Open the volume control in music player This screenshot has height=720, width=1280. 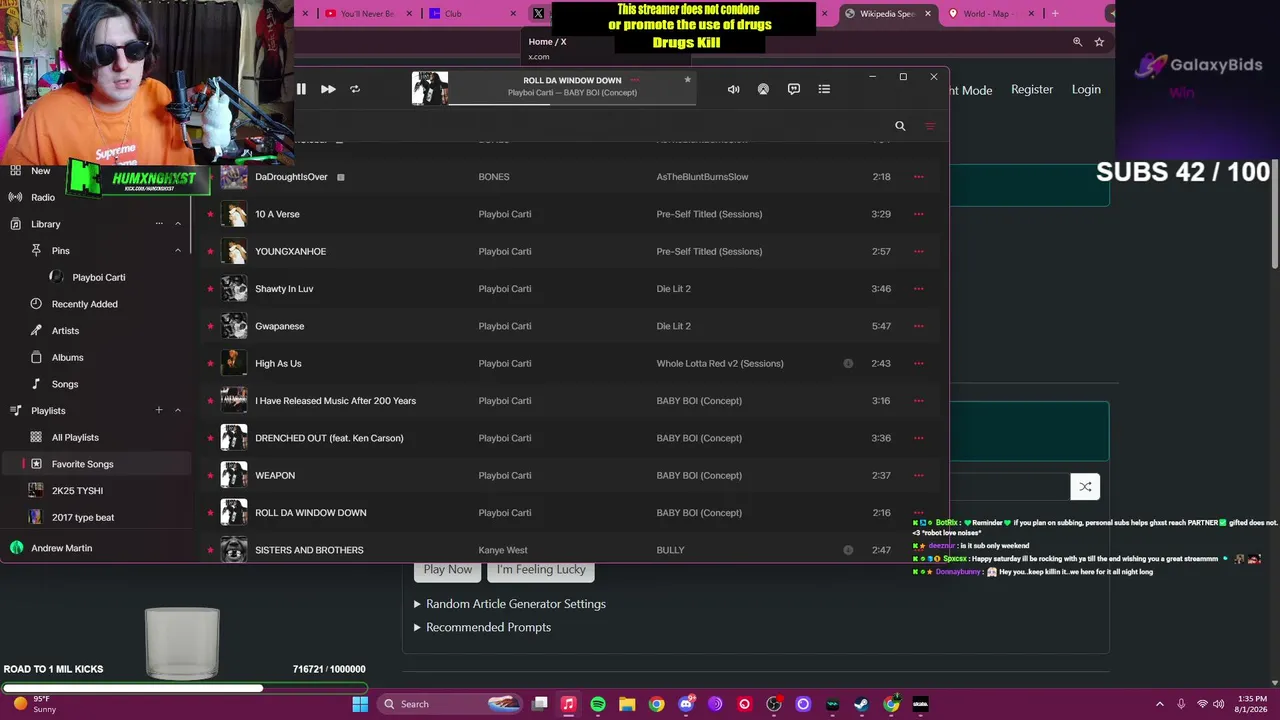[733, 89]
